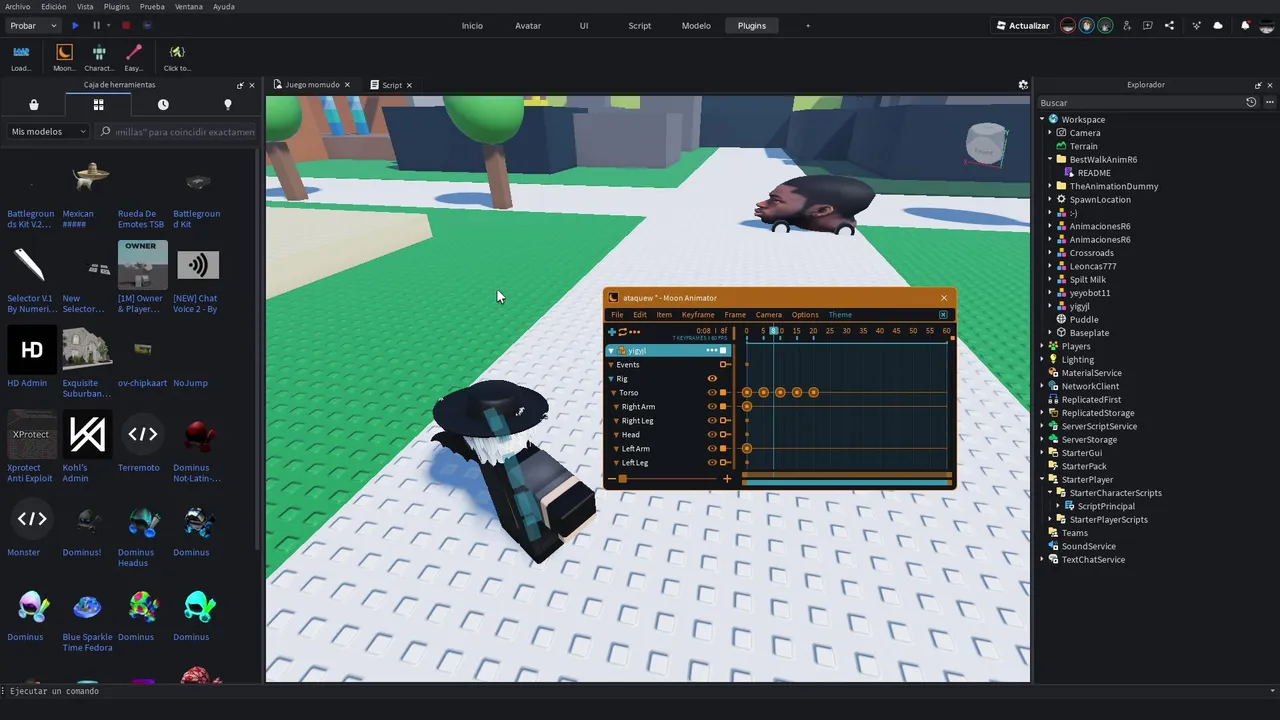Collapse the Workspace tree node
The image size is (1280, 720).
tap(1042, 119)
